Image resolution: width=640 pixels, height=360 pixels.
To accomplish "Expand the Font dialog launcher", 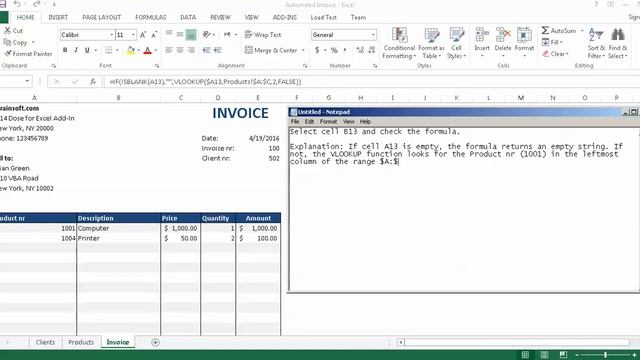I will point(157,66).
